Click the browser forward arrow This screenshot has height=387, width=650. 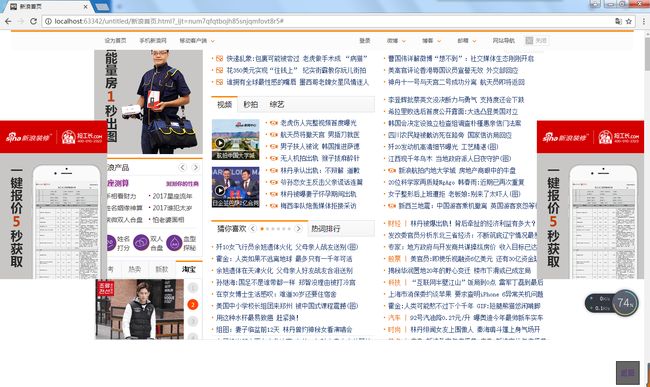[21, 21]
